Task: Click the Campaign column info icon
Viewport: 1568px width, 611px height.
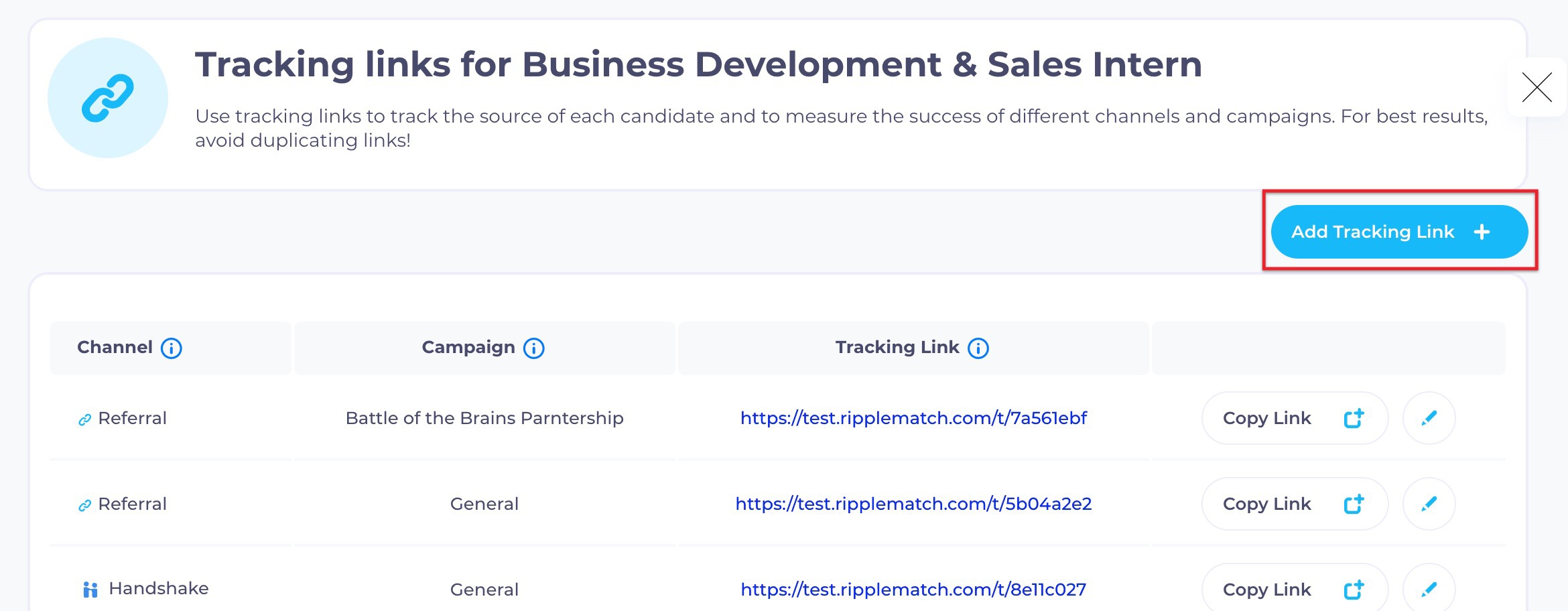Action: click(x=533, y=348)
